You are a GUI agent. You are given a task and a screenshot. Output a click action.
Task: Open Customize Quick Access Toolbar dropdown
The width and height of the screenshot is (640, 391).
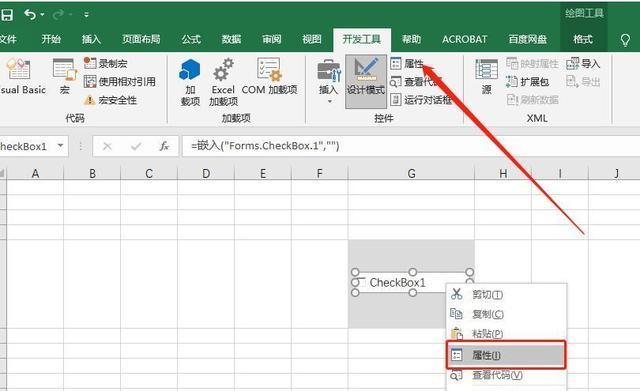point(86,15)
